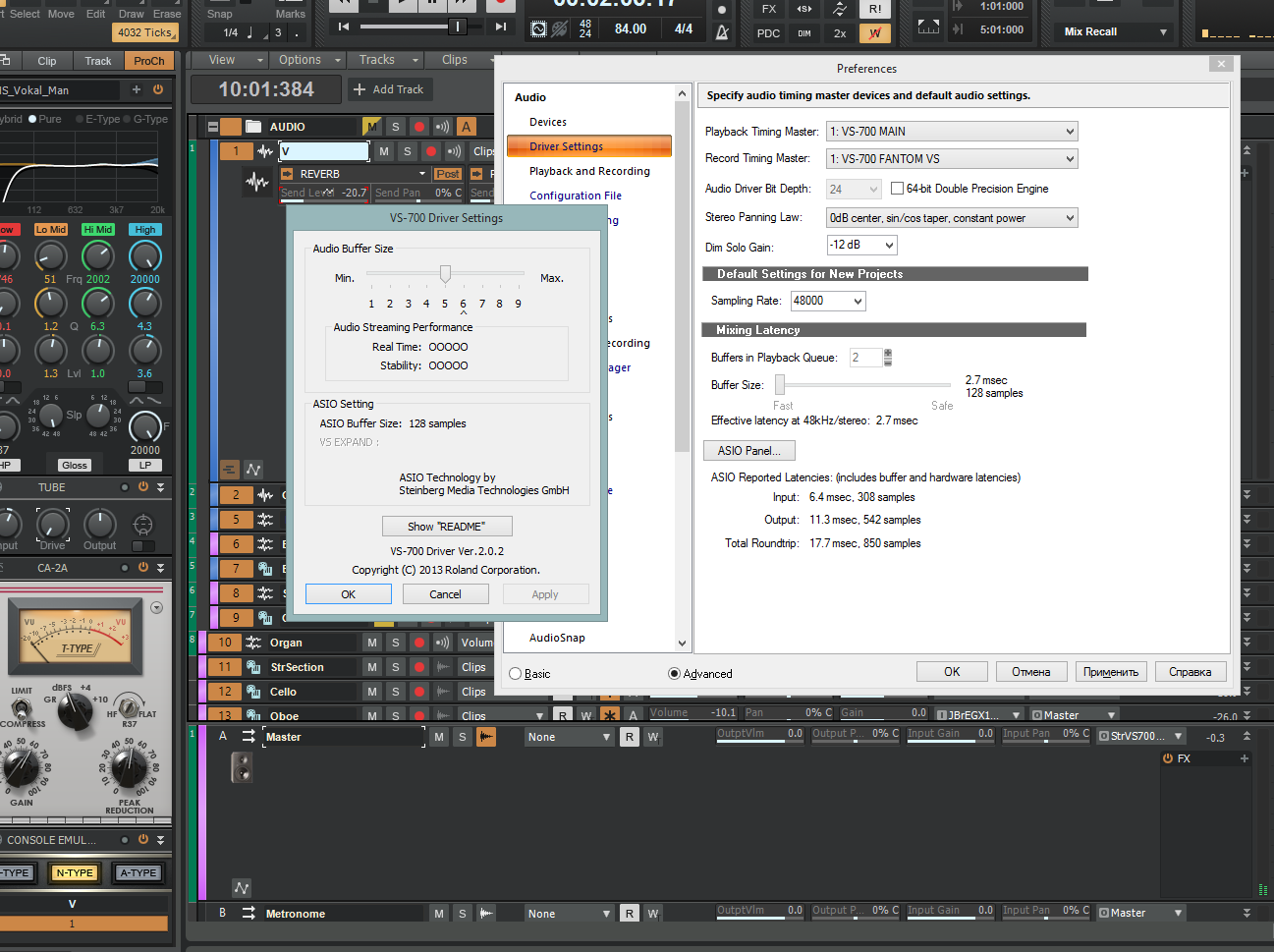Click the ASIO Panel button
1274x952 pixels.
pos(749,451)
